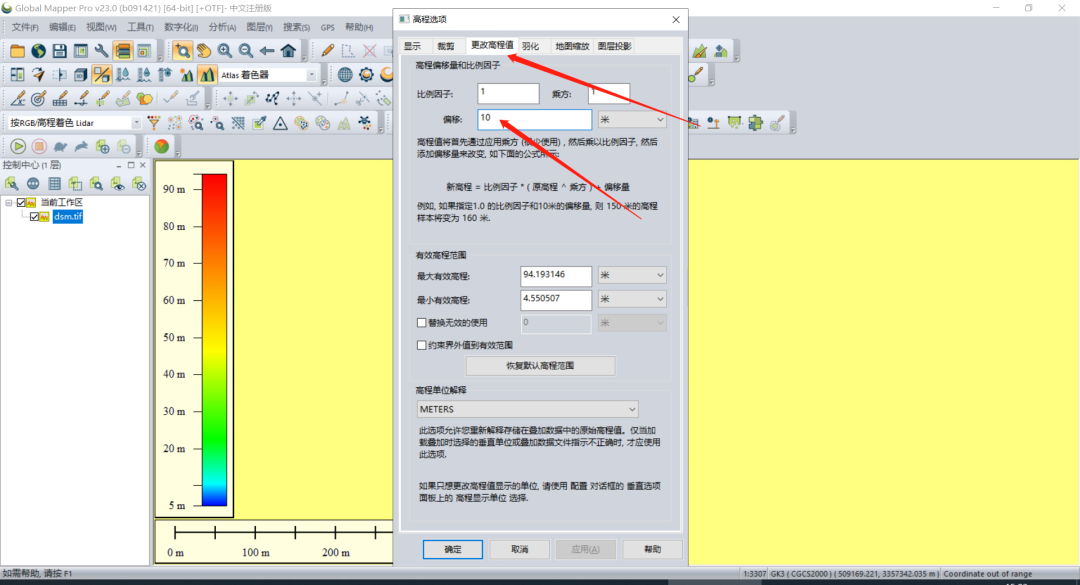
Task: Open the 3D cube viewer icon
Action: (81, 74)
